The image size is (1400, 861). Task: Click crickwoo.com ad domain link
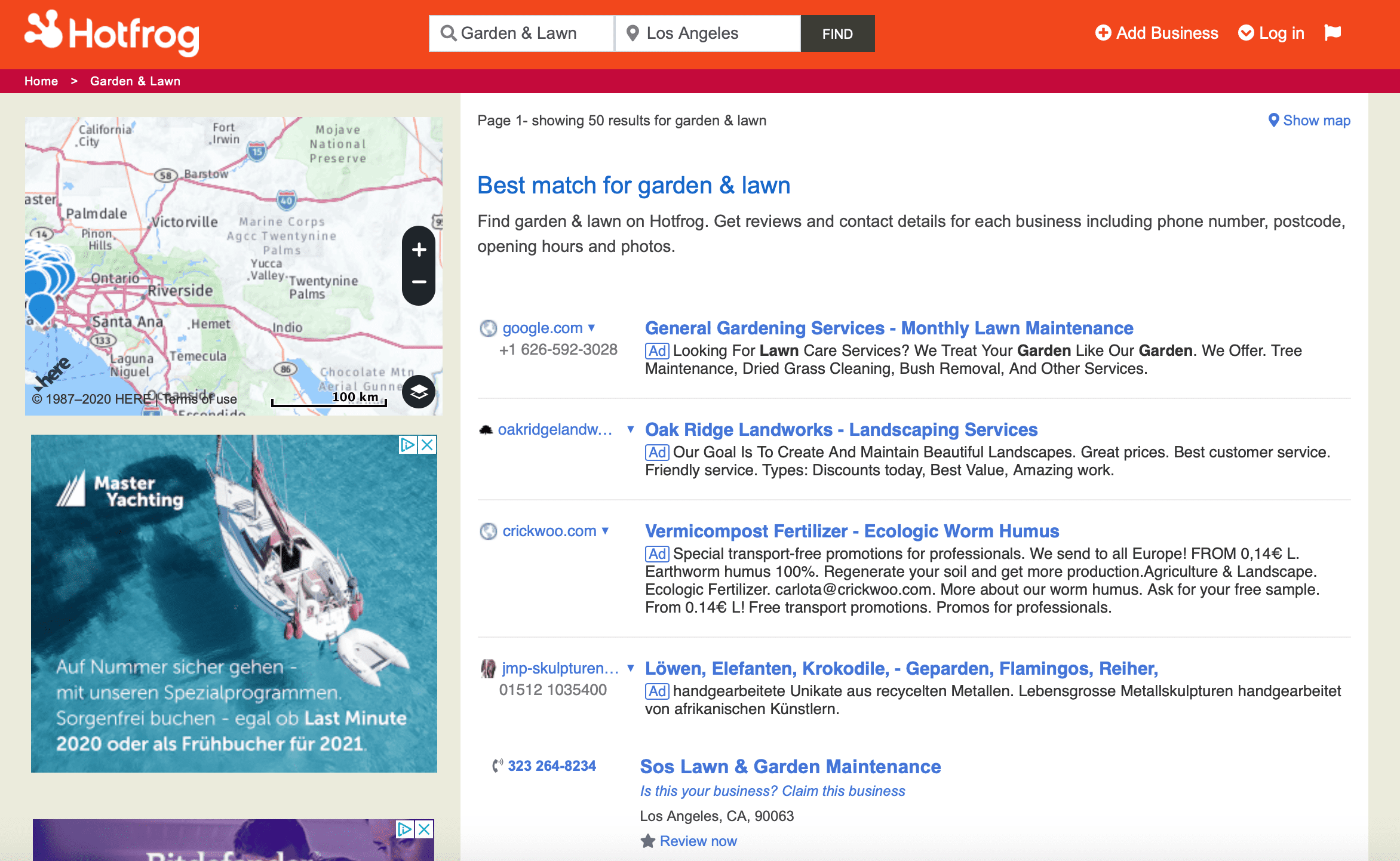pos(549,531)
